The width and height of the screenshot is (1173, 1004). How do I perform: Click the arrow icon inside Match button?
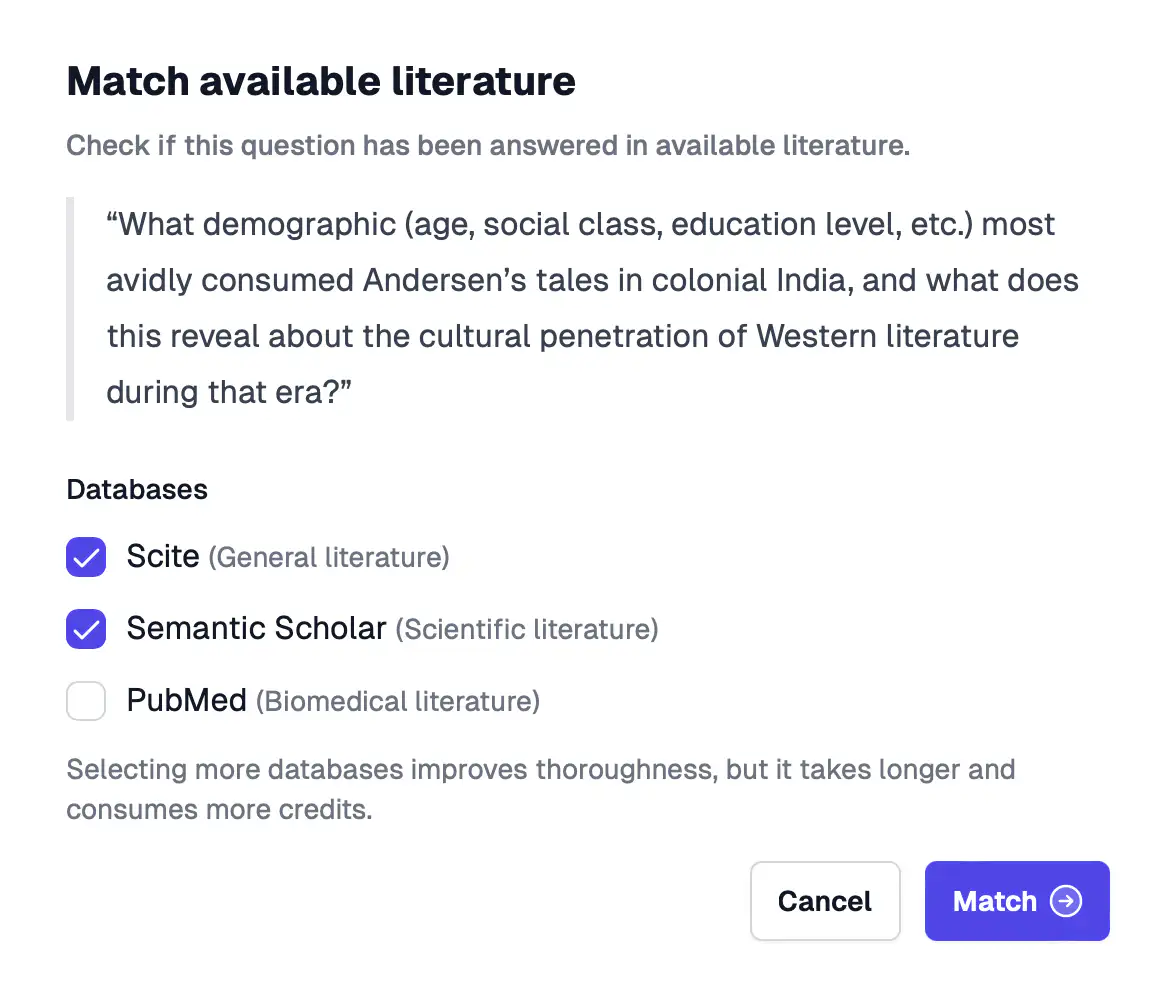(x=1066, y=902)
